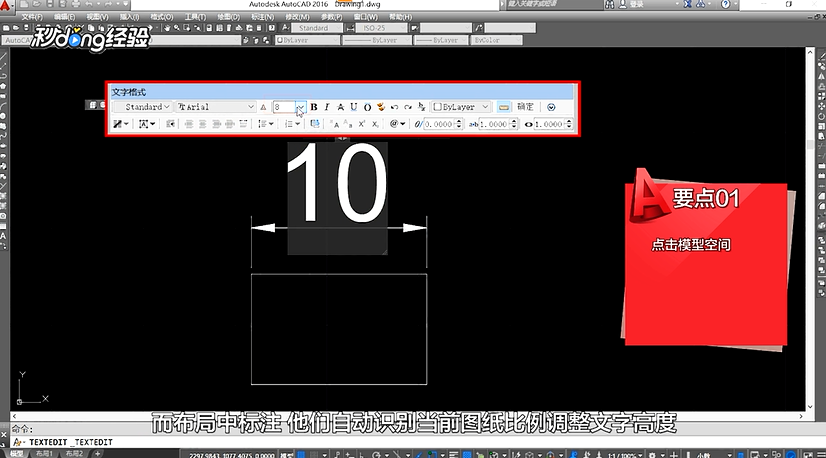Click Redo in Text Formatting toolbar
The height and width of the screenshot is (458, 826).
pos(408,107)
